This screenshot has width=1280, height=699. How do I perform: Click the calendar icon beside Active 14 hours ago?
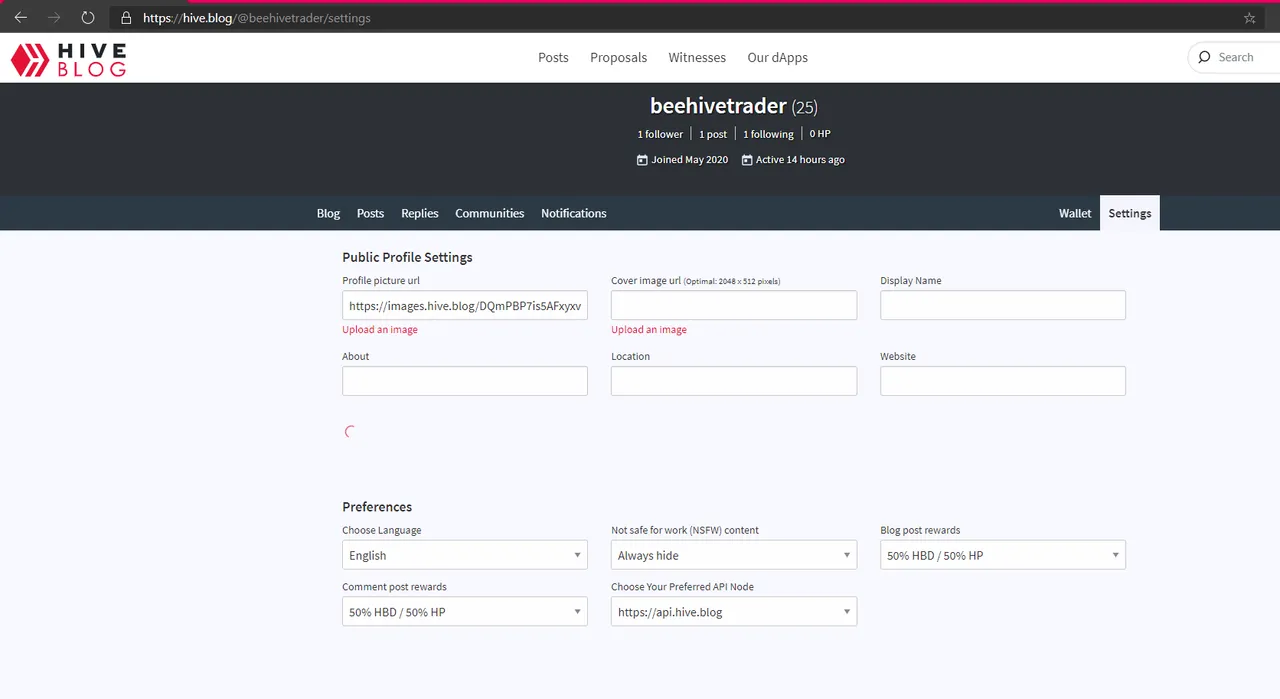[x=747, y=160]
